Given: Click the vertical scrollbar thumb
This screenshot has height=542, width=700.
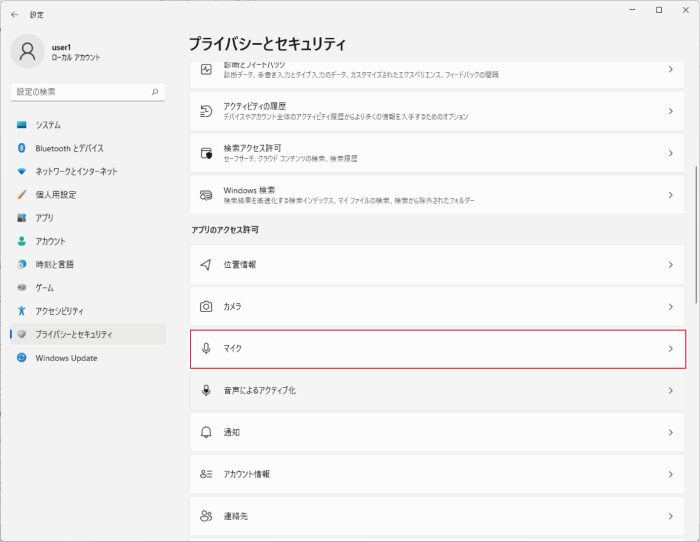Looking at the screenshot, I should pyautogui.click(x=696, y=235).
